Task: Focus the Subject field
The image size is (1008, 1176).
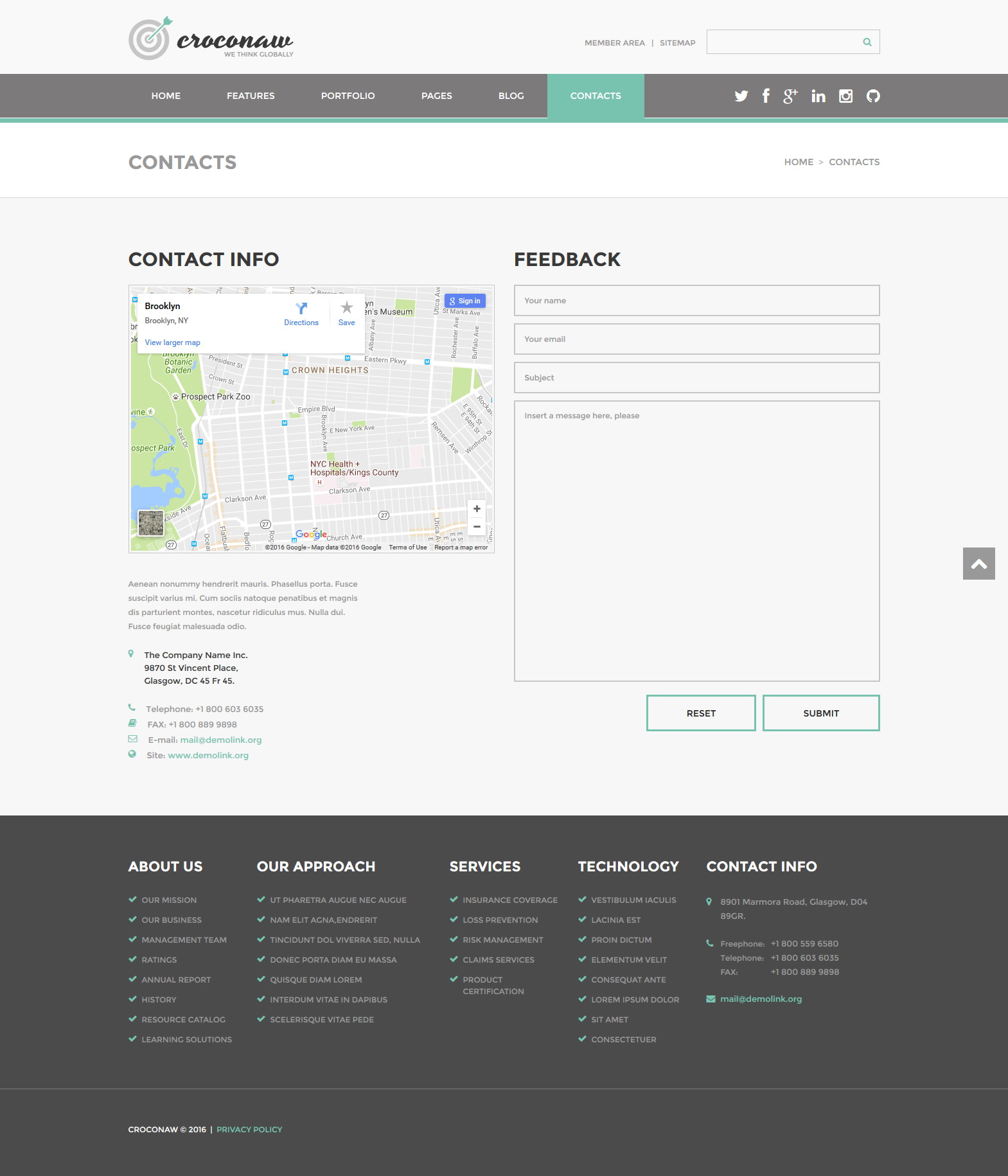Action: 696,377
